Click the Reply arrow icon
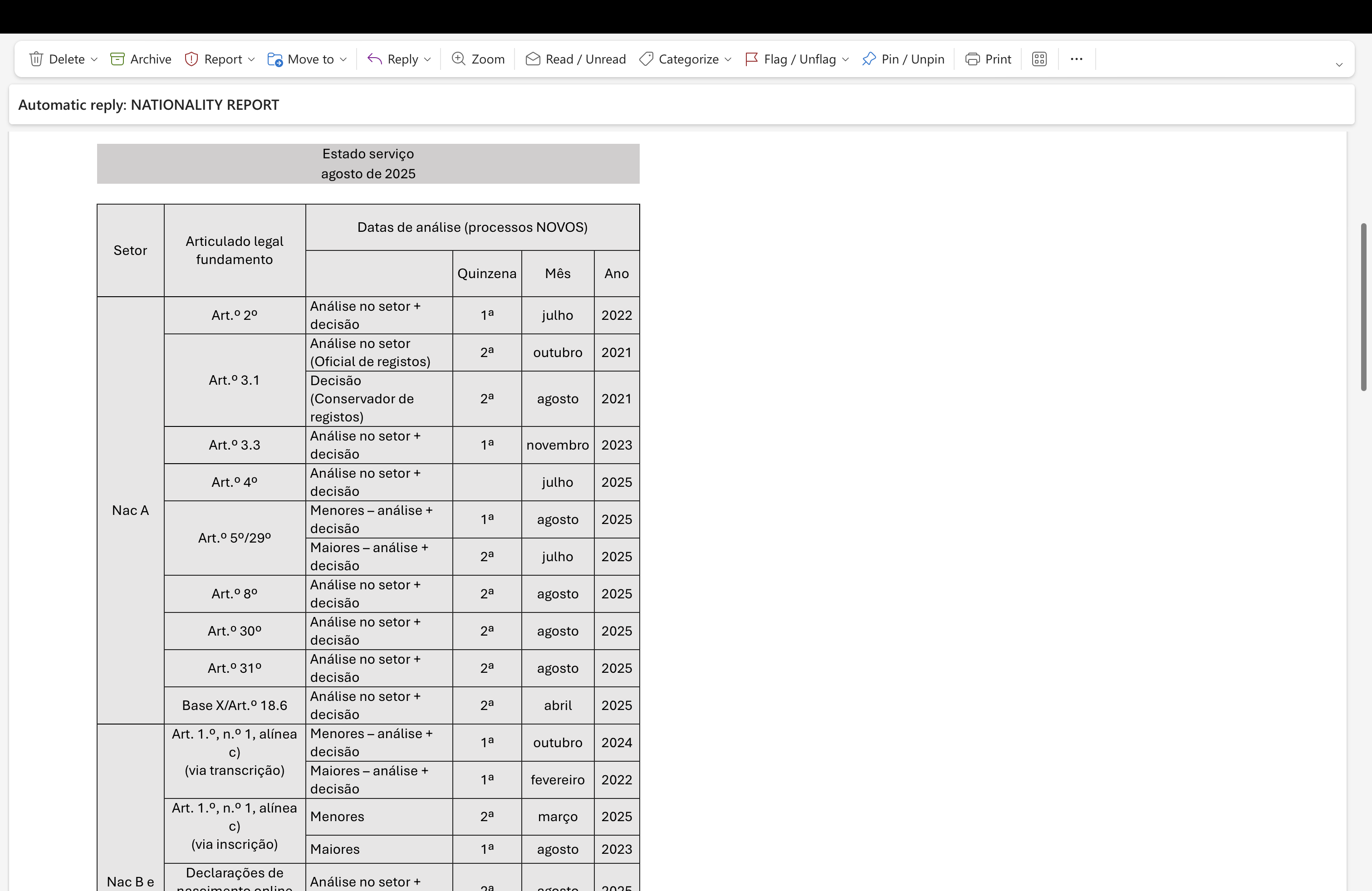The width and height of the screenshot is (1372, 891). click(x=375, y=59)
